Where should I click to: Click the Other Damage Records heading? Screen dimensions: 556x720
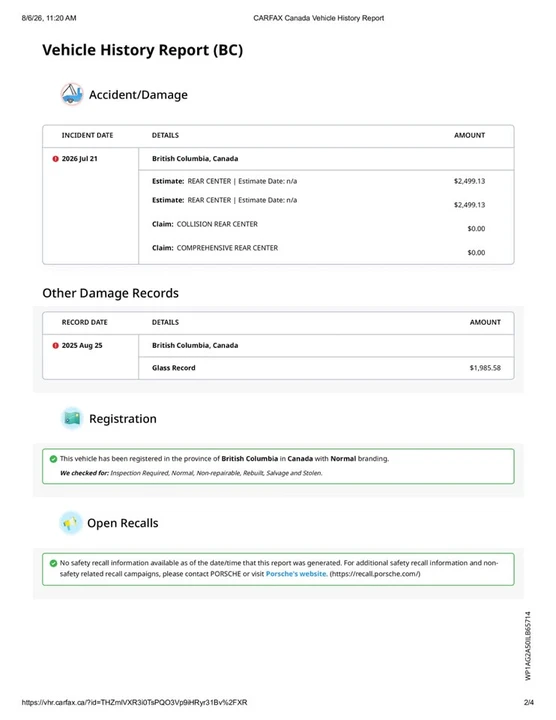click(110, 293)
